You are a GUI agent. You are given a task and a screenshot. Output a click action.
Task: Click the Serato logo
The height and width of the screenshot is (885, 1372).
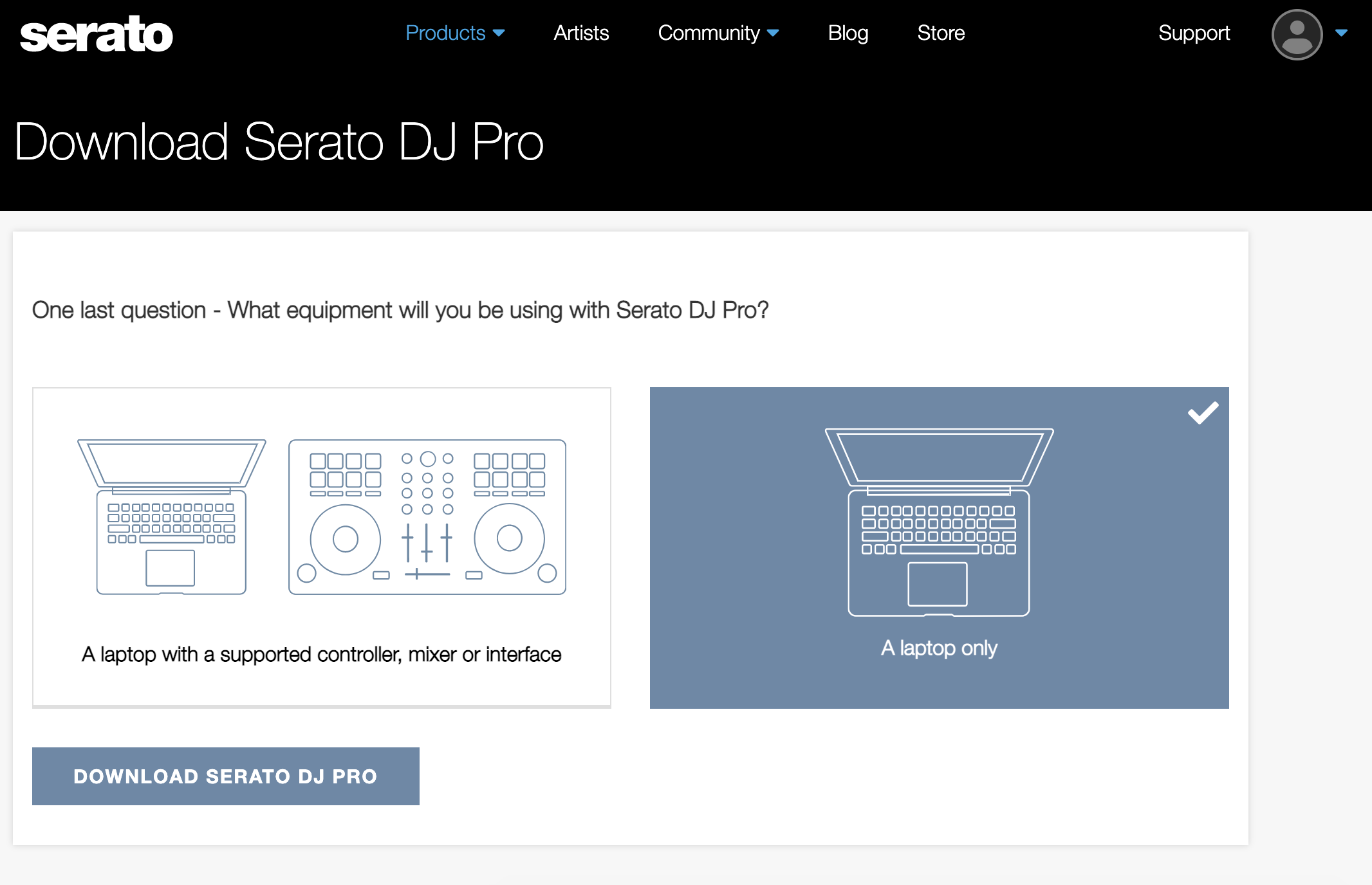tap(97, 34)
